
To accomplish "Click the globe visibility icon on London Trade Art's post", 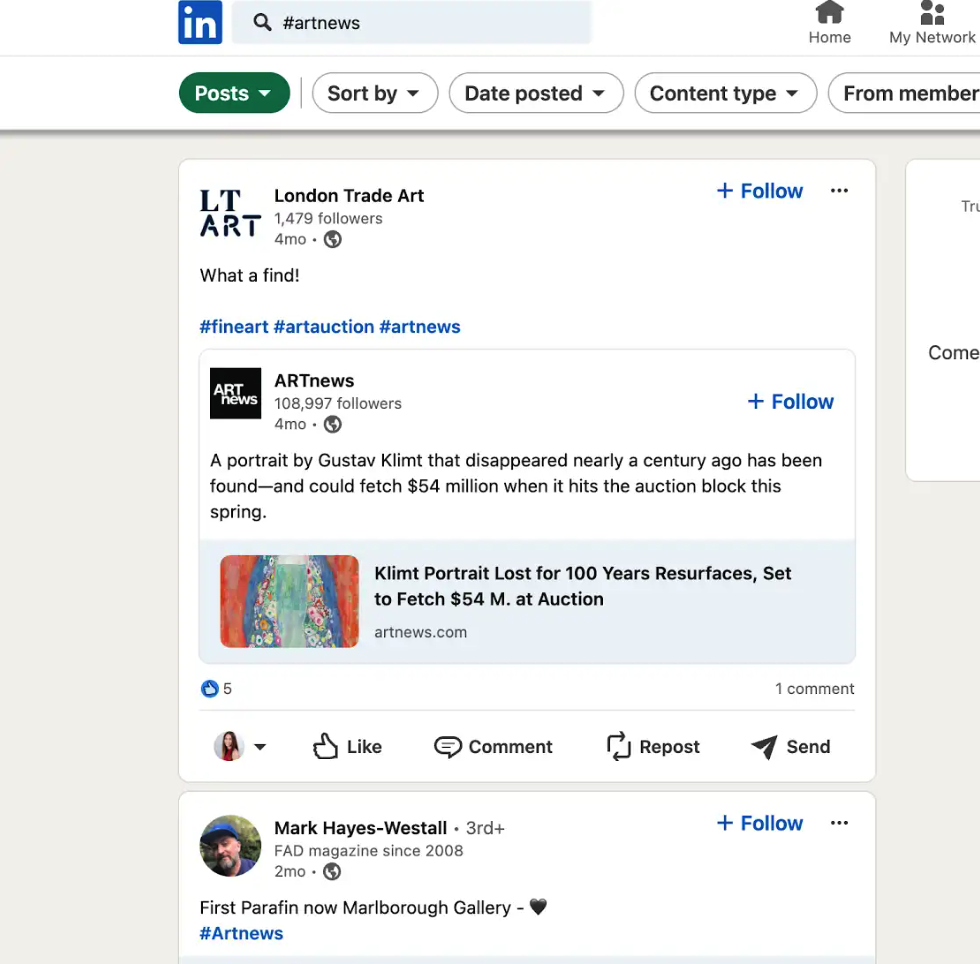I will coord(332,239).
